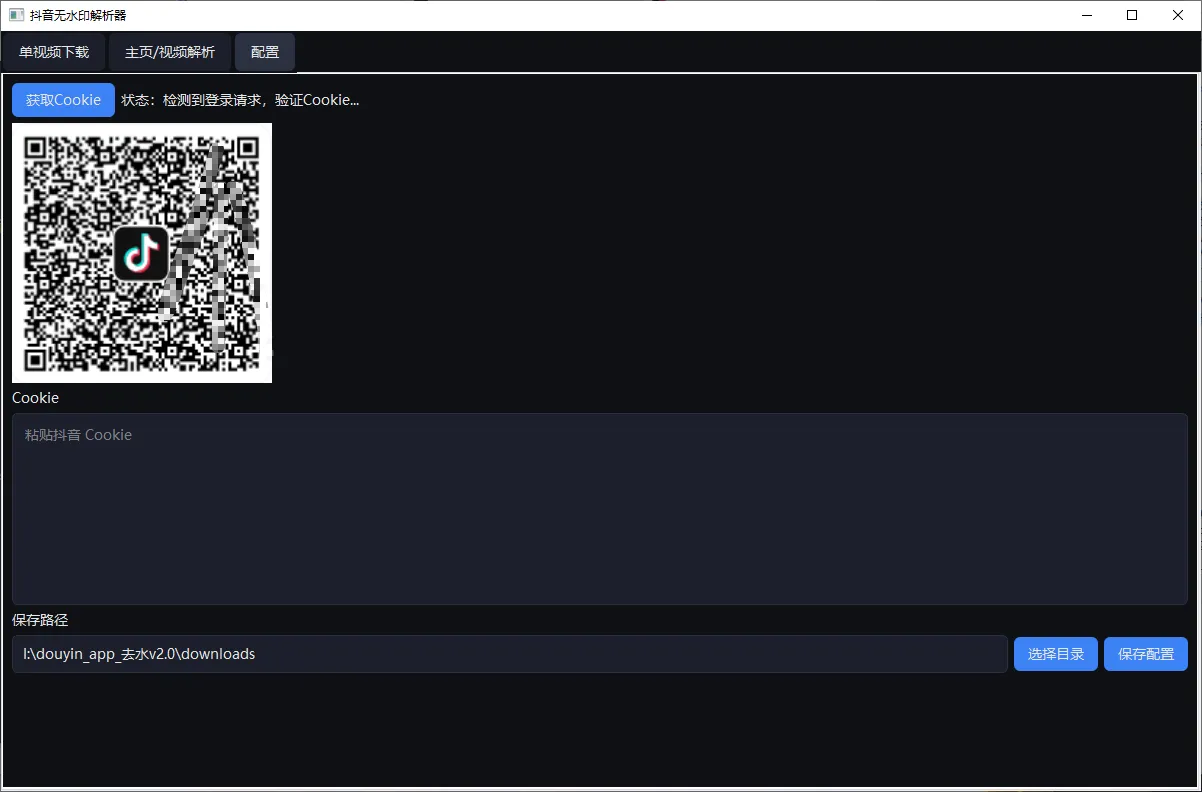Open the 主页/视频解析 tab
Screen dimensions: 1202x792
169,51
